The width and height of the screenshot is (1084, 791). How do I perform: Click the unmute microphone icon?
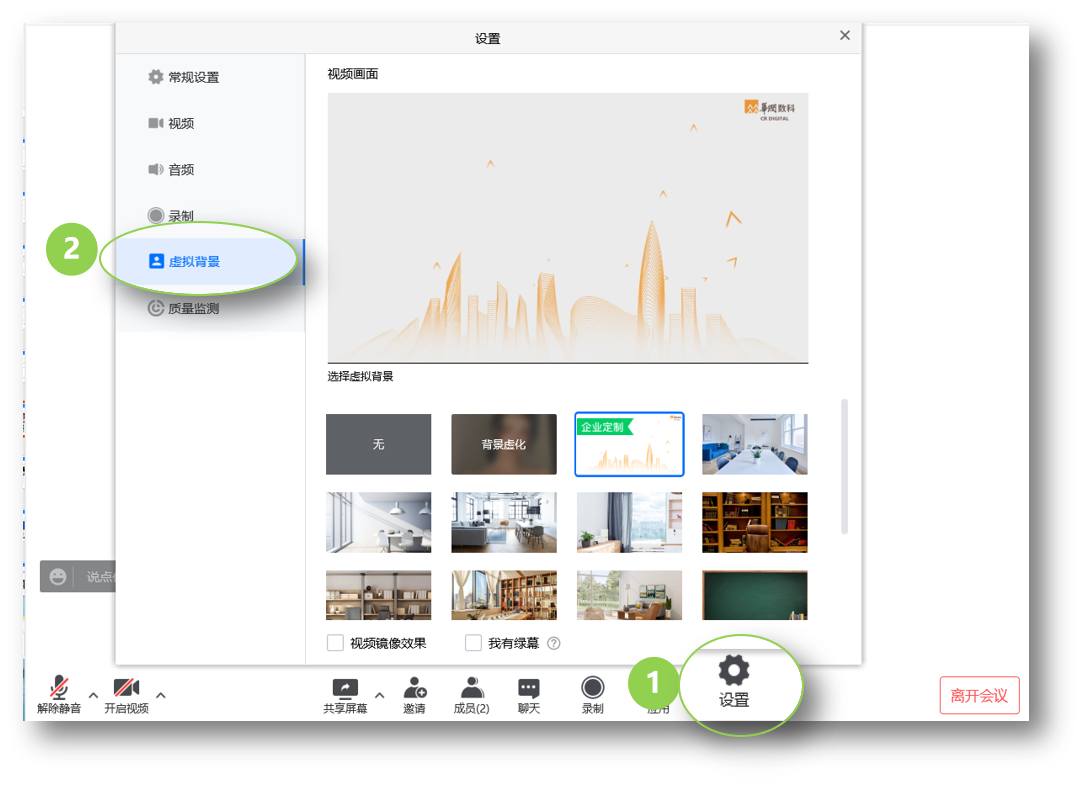60,688
